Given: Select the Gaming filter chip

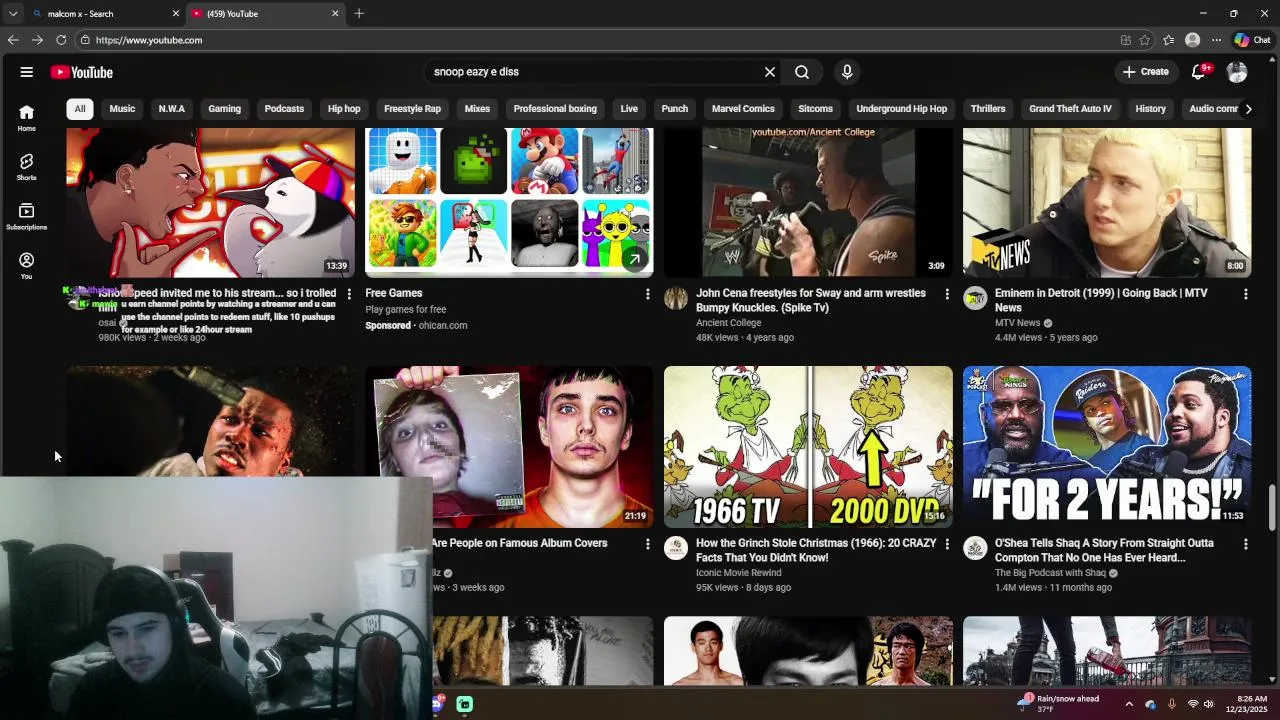Looking at the screenshot, I should (224, 109).
